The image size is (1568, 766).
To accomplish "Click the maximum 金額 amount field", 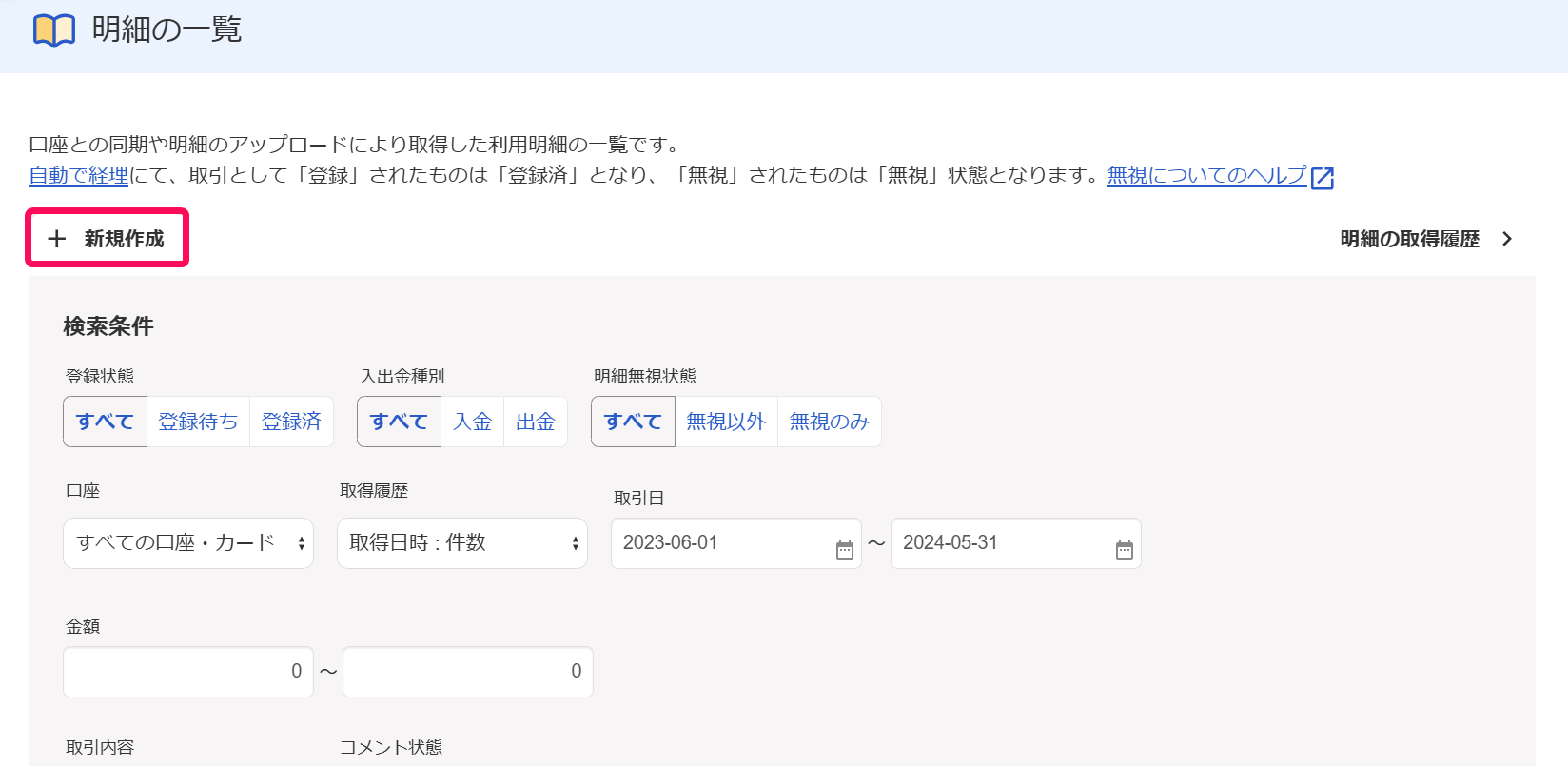I will (x=468, y=672).
